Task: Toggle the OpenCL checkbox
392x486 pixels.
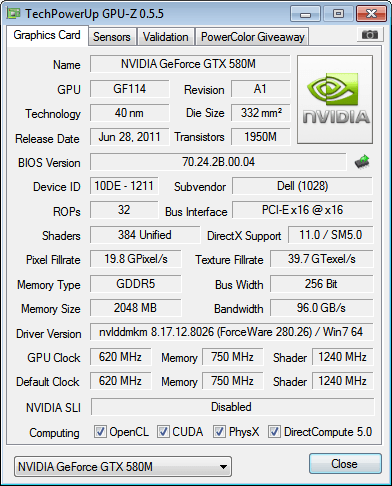Action: click(100, 432)
